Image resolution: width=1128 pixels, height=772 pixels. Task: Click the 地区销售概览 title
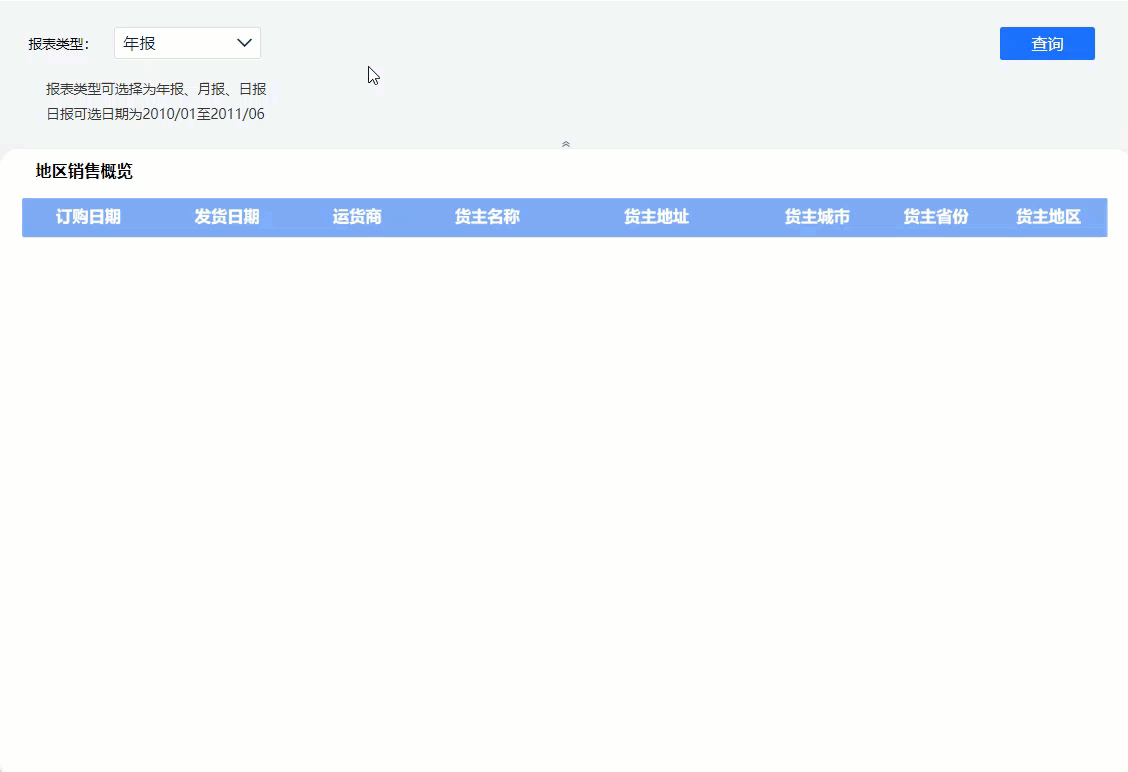click(x=84, y=171)
